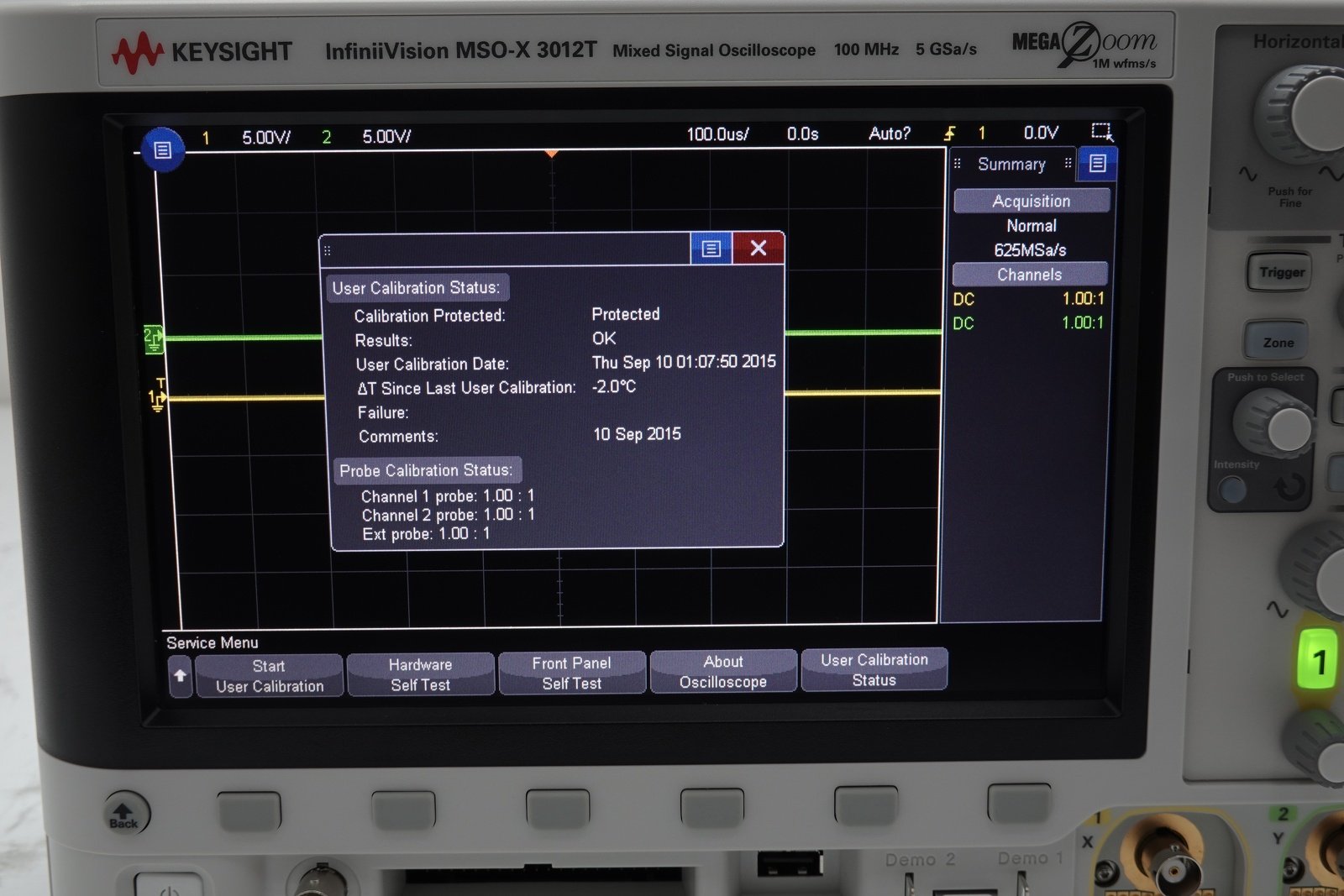1344x896 pixels.
Task: Start User Calibration softkey
Action: (x=269, y=676)
